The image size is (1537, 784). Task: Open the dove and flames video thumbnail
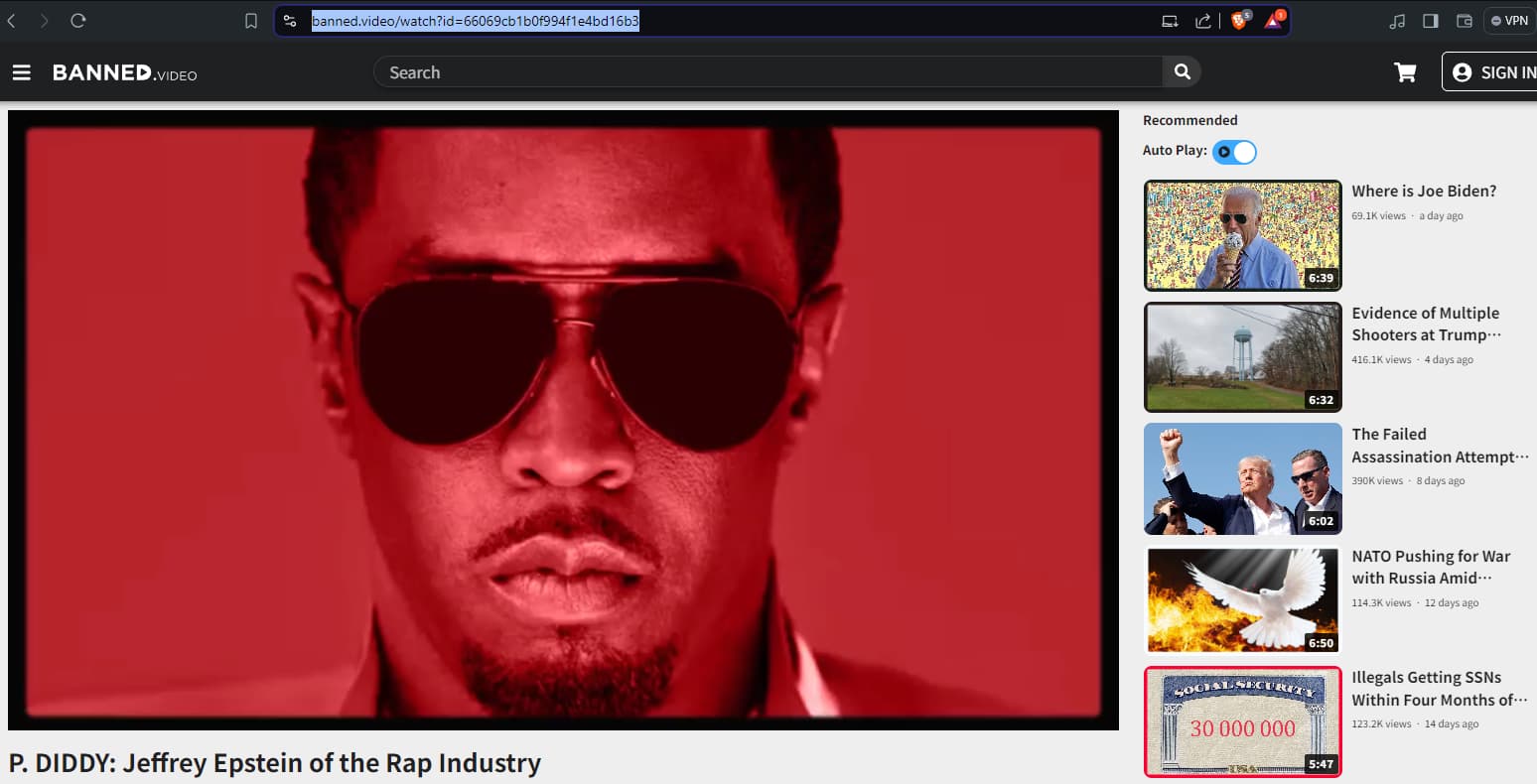[x=1242, y=599]
